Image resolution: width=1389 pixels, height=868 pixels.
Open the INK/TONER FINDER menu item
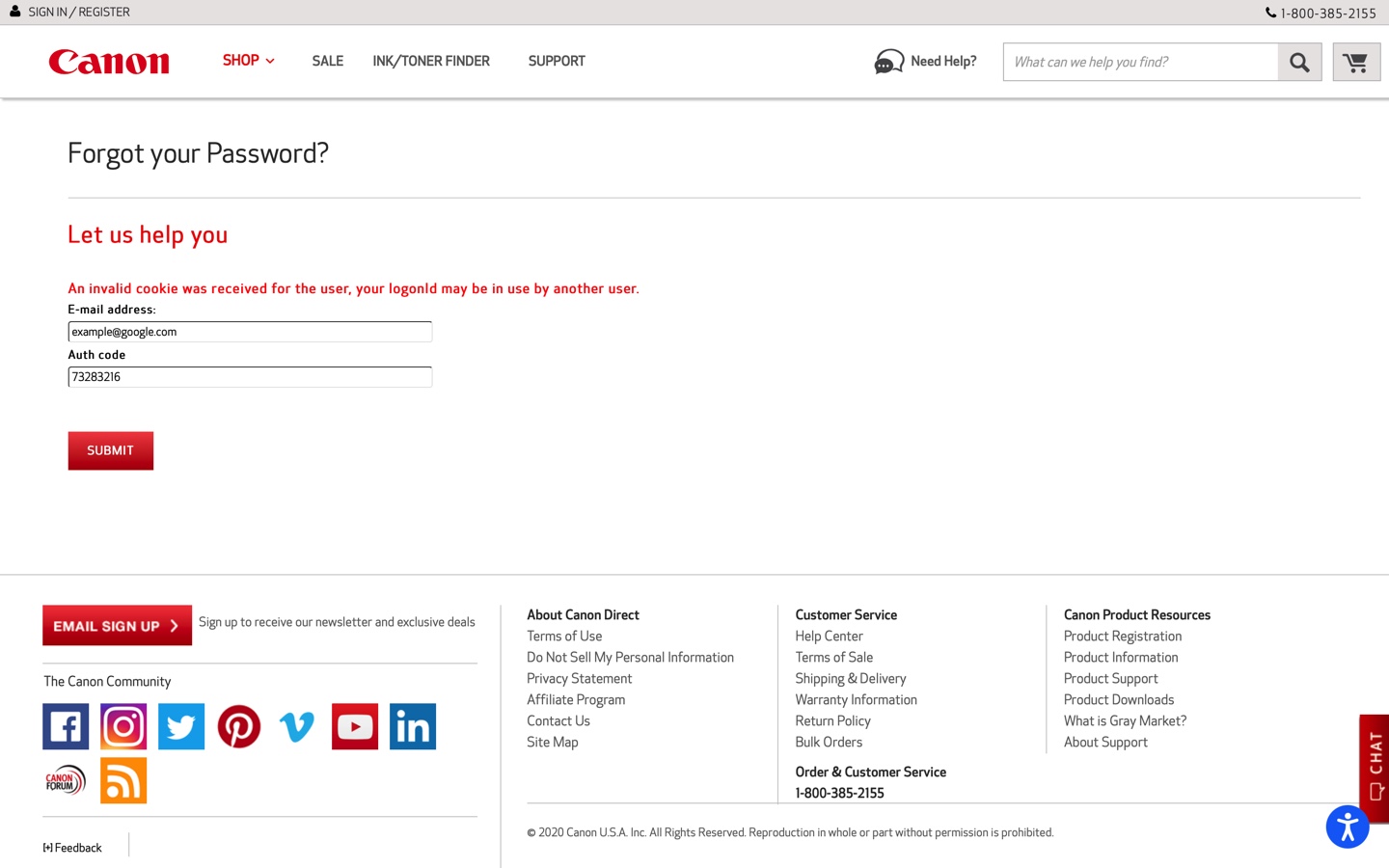pos(431,61)
